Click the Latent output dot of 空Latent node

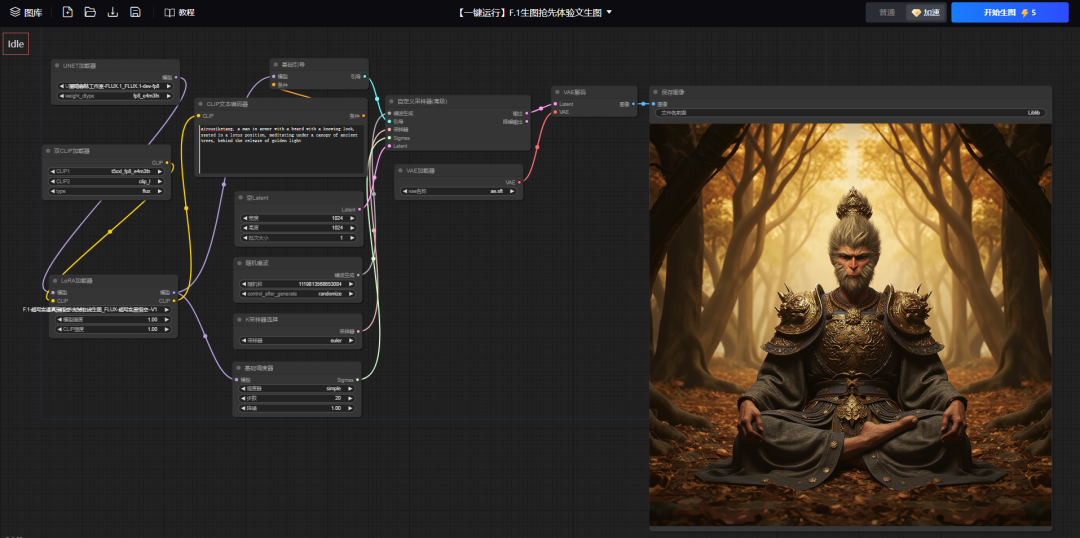click(359, 209)
